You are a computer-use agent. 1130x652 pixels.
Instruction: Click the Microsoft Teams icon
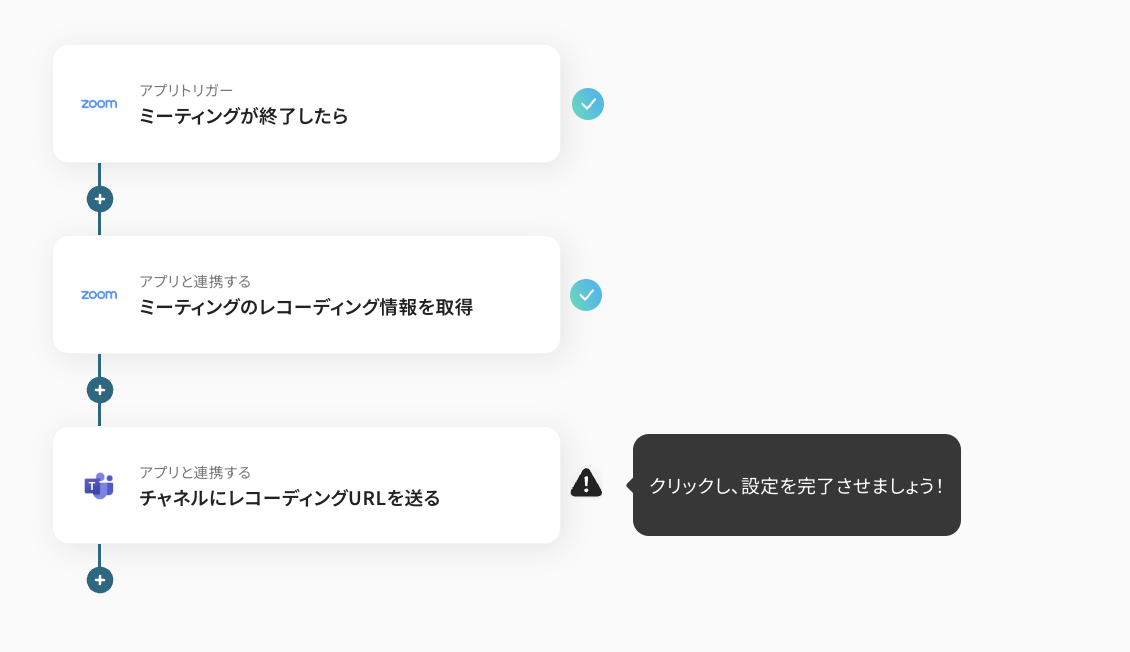point(99,485)
